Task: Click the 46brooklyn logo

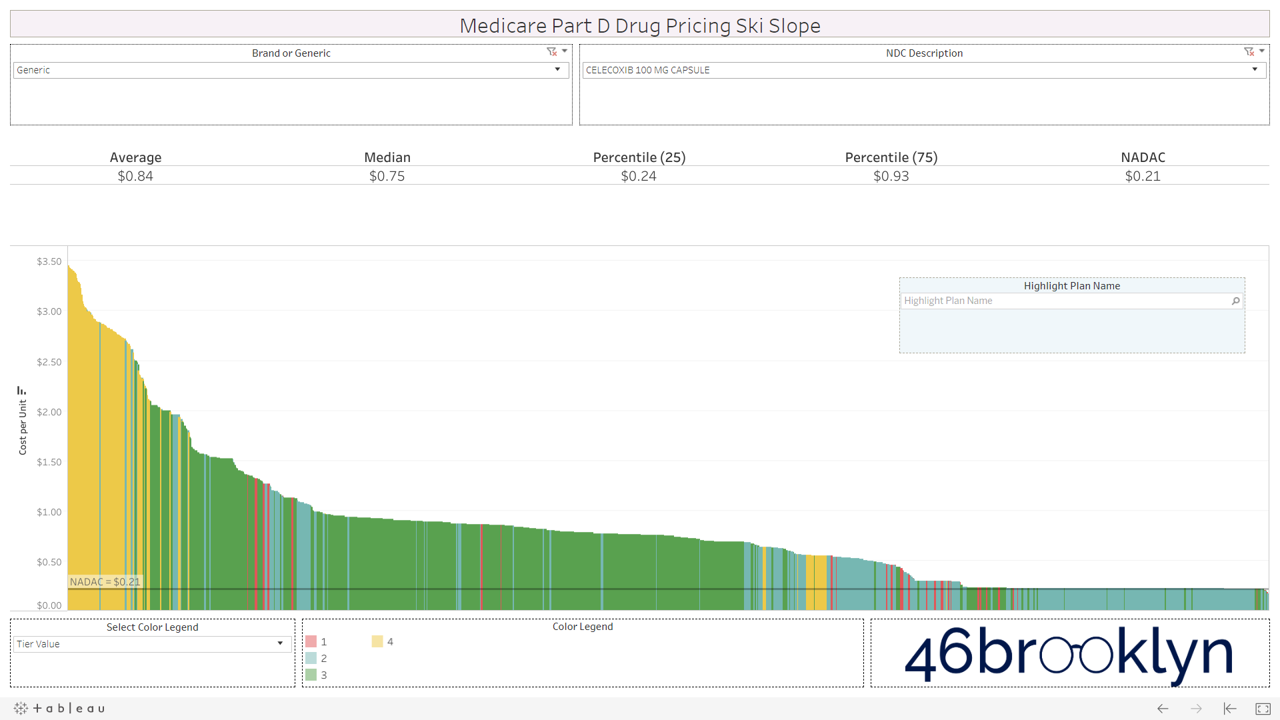Action: pyautogui.click(x=1070, y=655)
